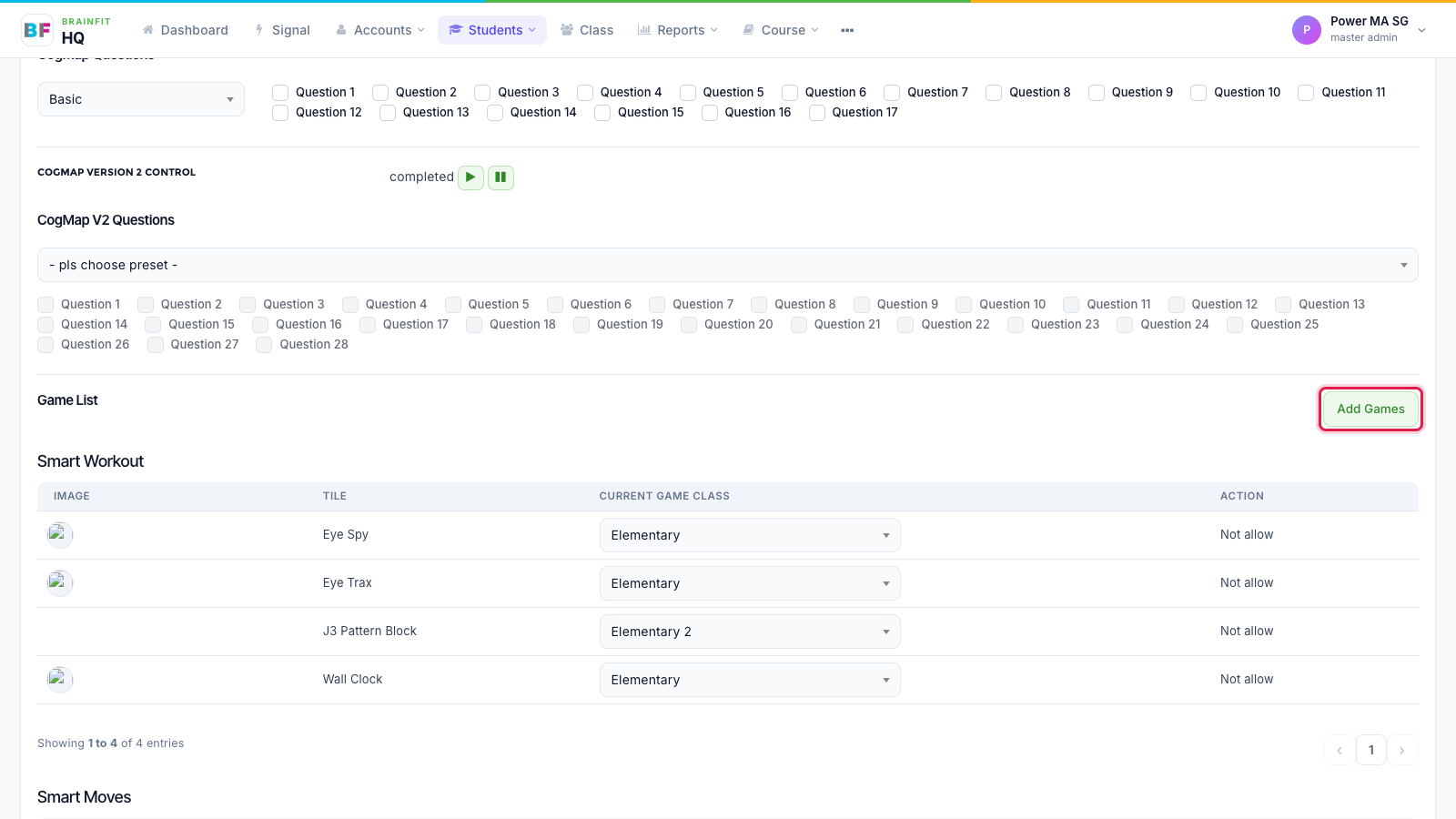Click the CURRENT GAME CLASS column header

coord(664,496)
